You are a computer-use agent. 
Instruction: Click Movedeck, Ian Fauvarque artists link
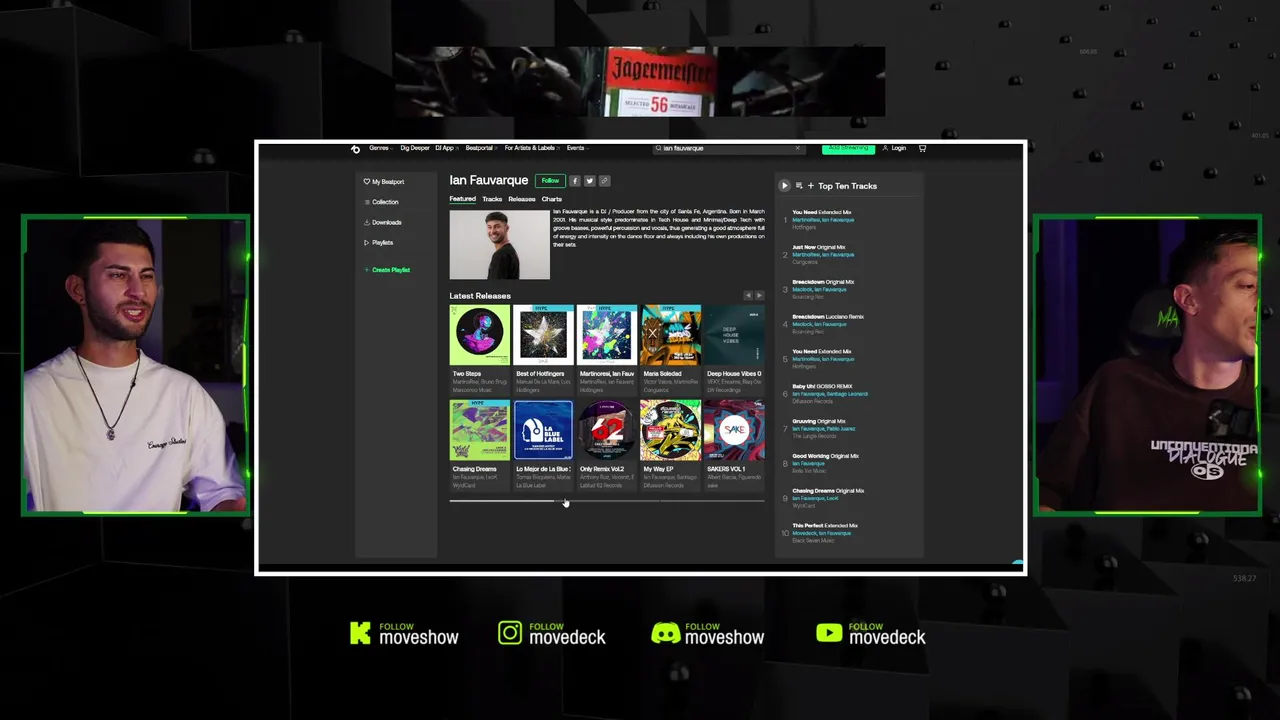click(822, 533)
